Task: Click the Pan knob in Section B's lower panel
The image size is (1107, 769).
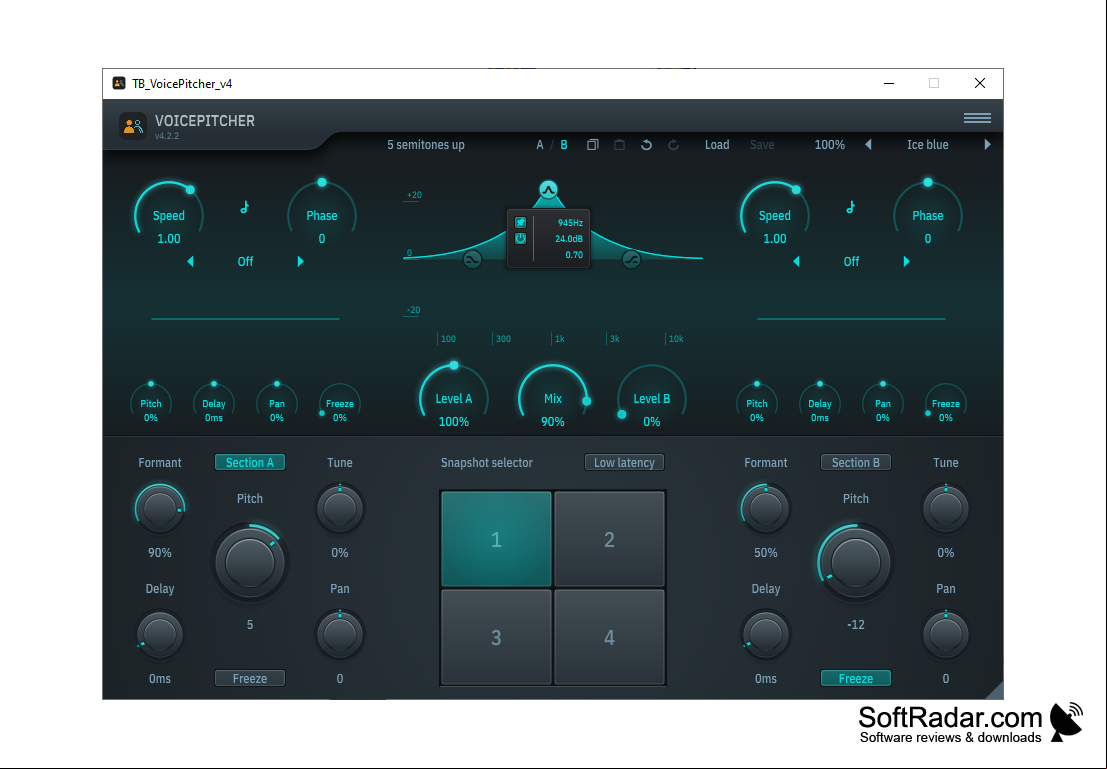Action: 945,635
